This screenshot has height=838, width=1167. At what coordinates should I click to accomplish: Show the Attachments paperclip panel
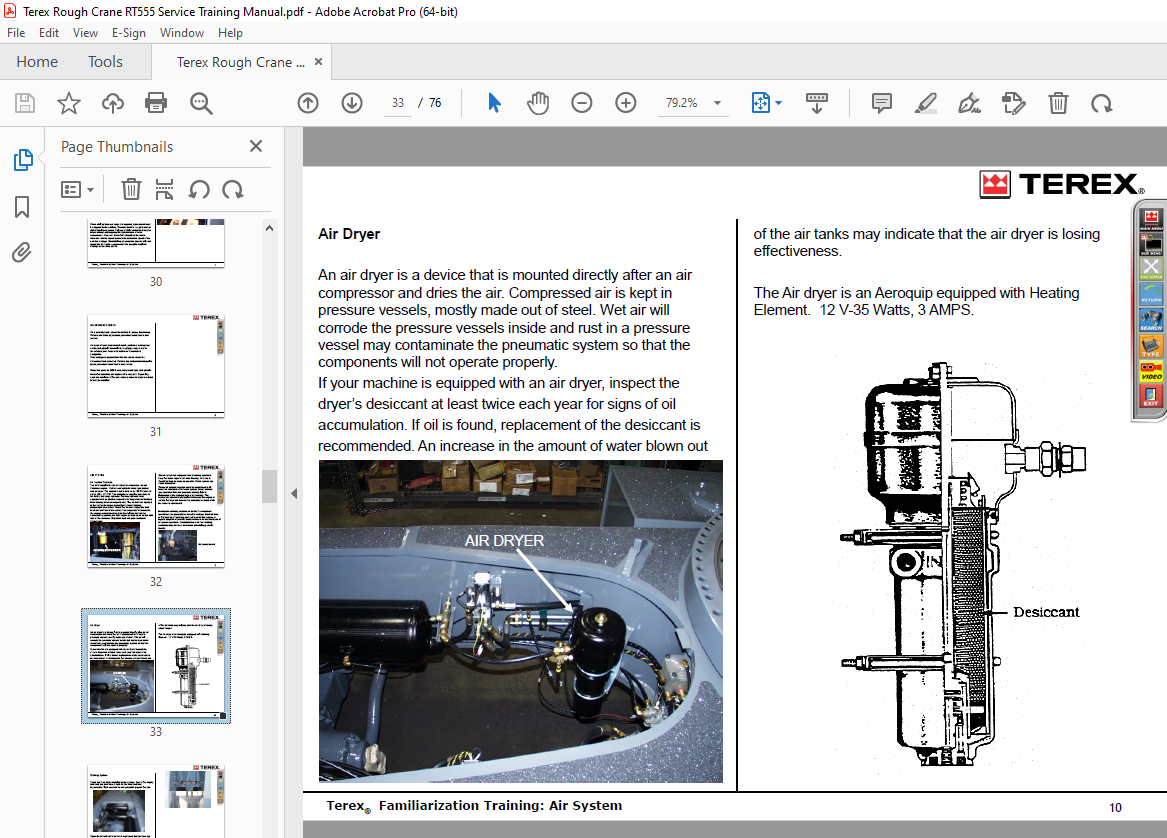(x=22, y=253)
